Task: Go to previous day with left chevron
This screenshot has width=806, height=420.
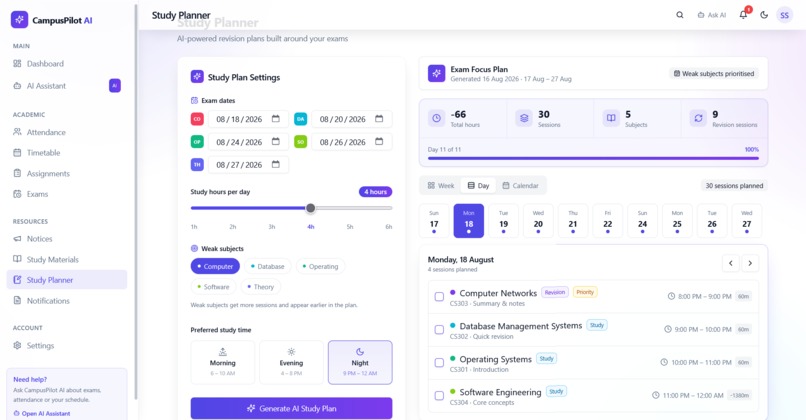Action: (x=730, y=263)
